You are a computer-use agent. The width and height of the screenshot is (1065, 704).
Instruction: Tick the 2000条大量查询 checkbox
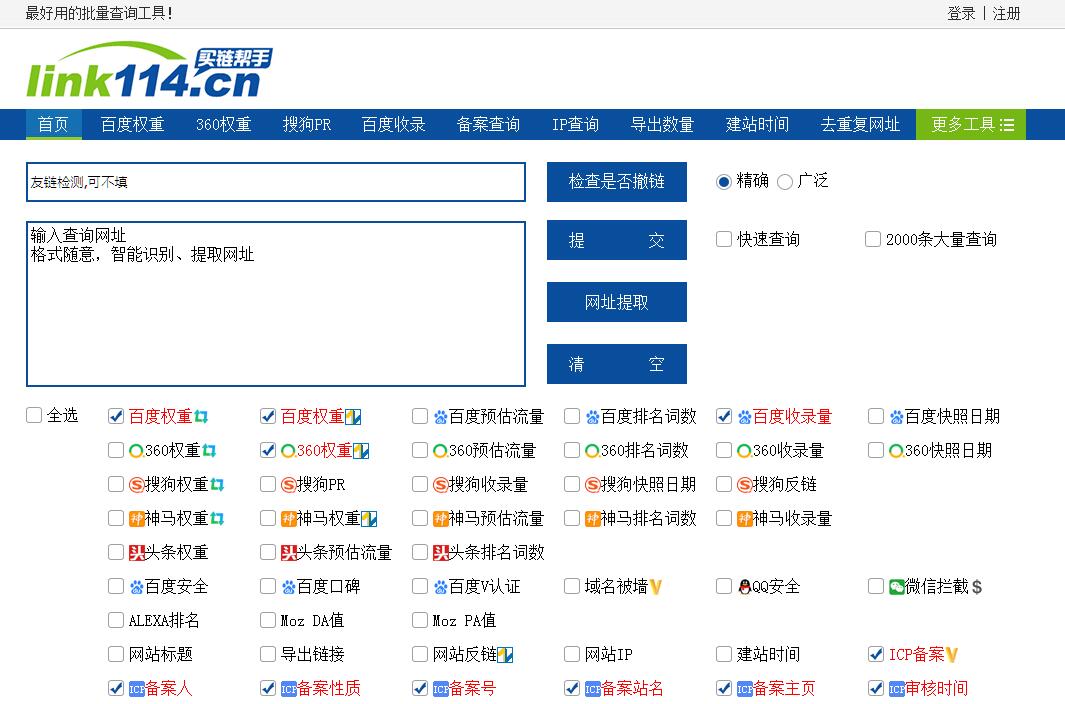pyautogui.click(x=873, y=239)
